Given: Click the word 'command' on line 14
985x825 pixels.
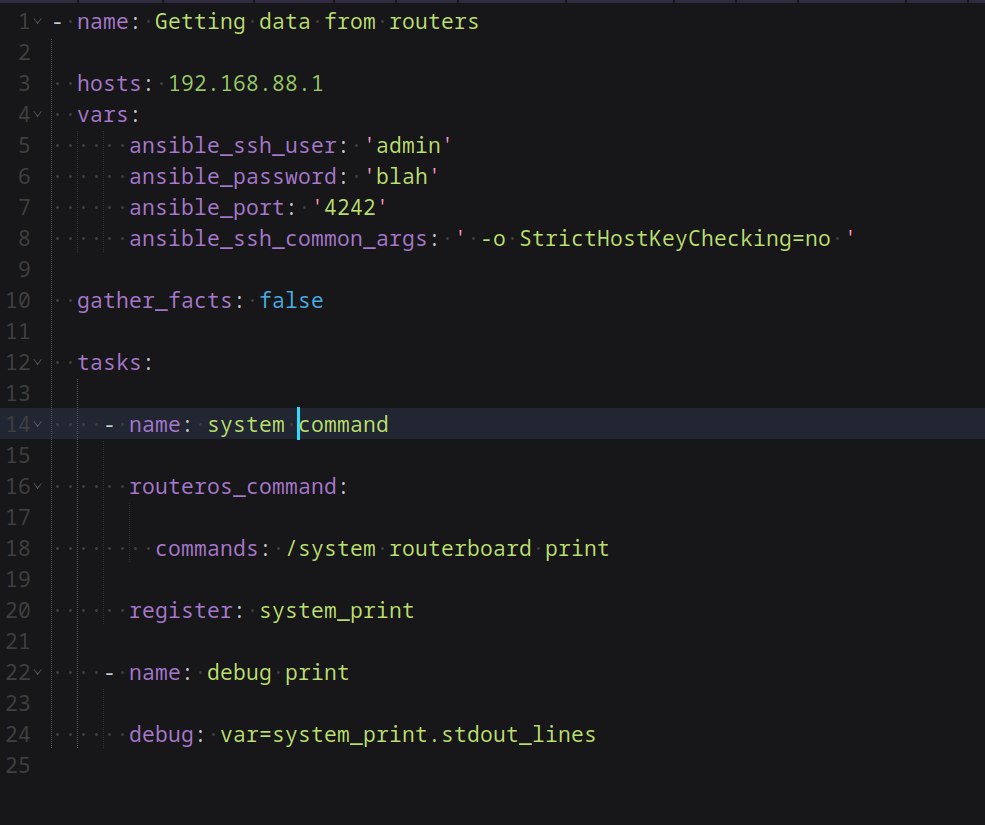Looking at the screenshot, I should pyautogui.click(x=344, y=425).
